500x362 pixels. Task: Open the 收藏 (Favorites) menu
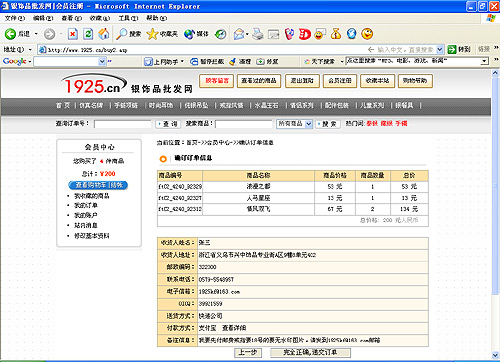tap(100, 18)
